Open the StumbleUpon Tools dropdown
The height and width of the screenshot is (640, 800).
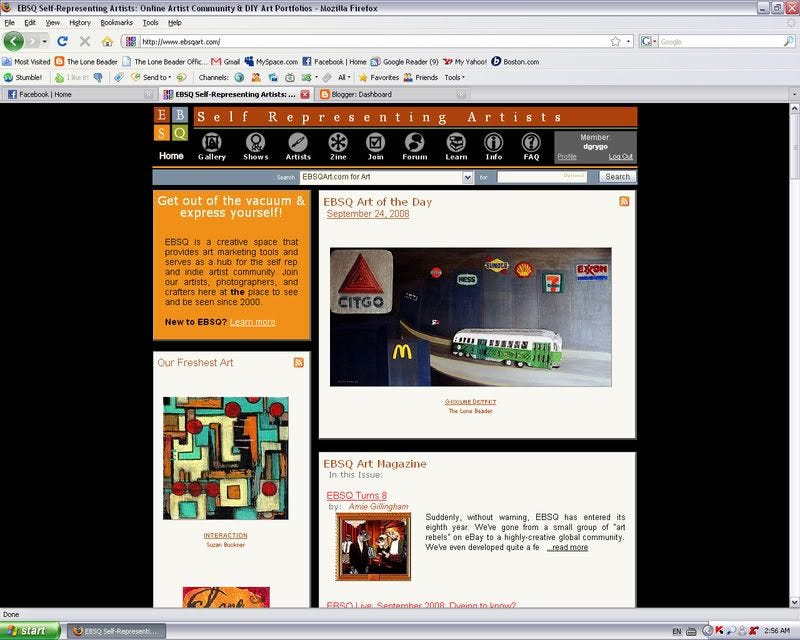454,78
